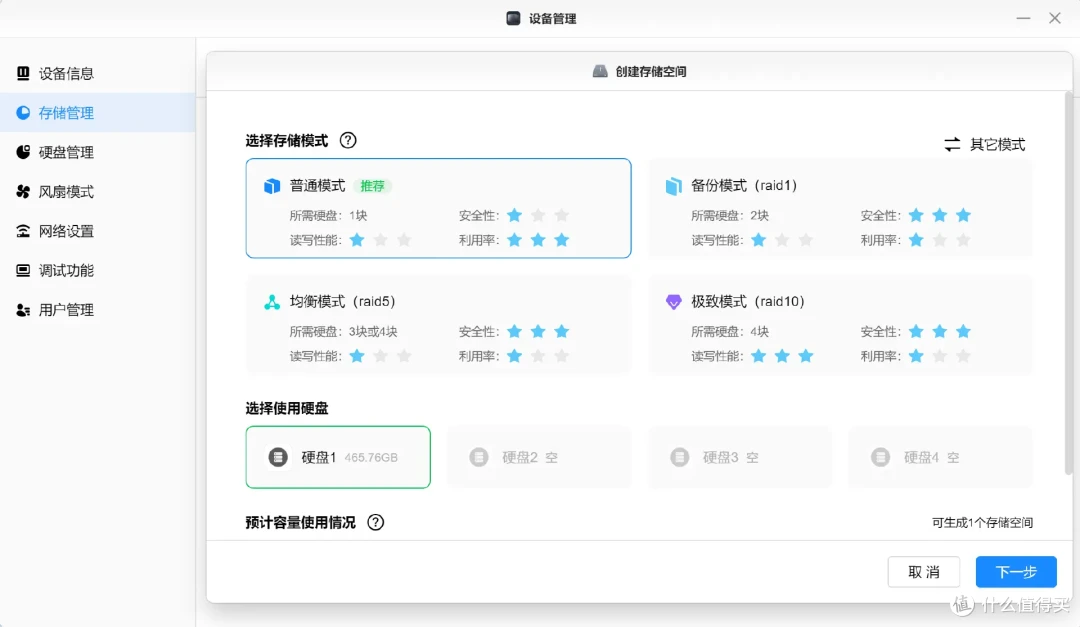Click help icon beside 选择存储模式

tap(348, 141)
